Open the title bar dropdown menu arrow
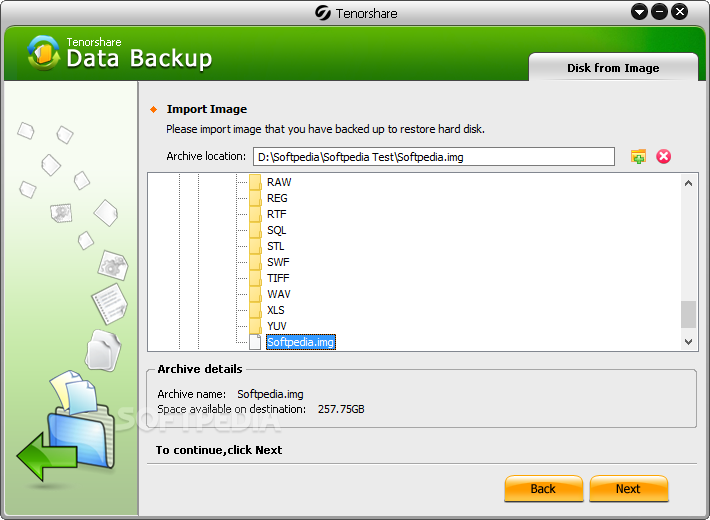Viewport: 710px width, 520px height. 639,12
